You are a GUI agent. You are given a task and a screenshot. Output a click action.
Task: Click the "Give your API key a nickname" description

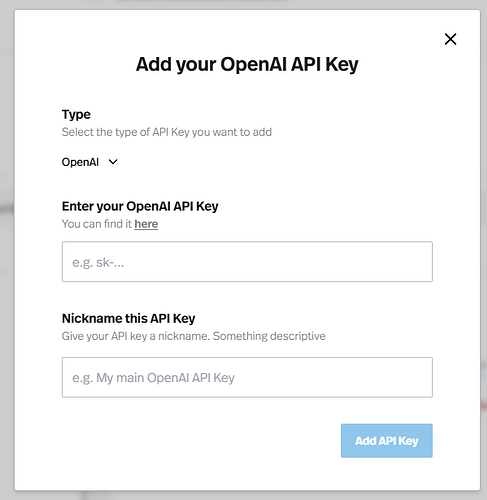coord(193,336)
